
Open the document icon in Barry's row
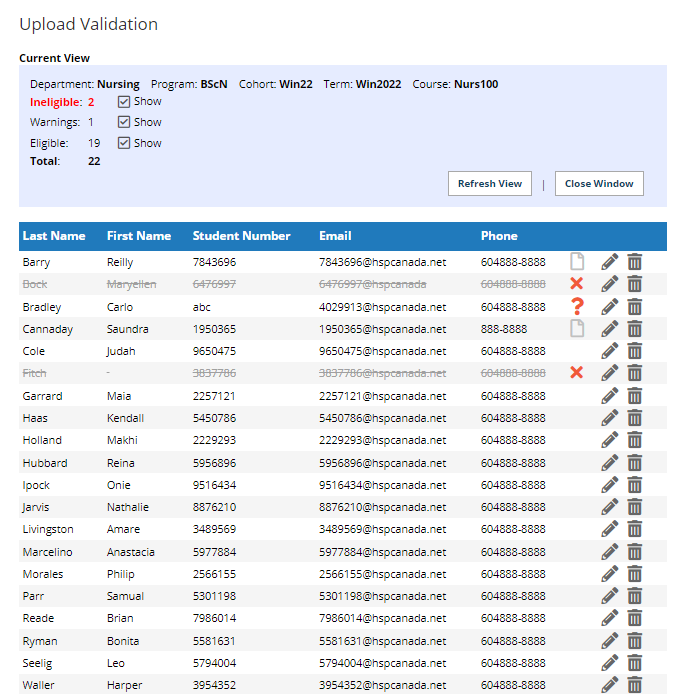(x=577, y=262)
